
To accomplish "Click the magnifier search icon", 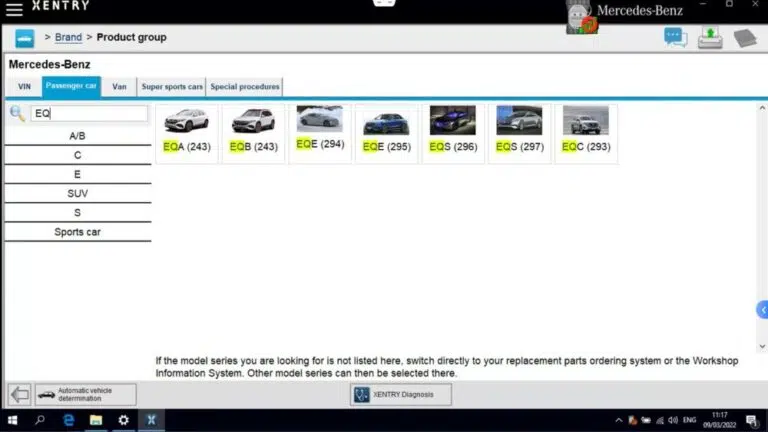I will coord(17,114).
